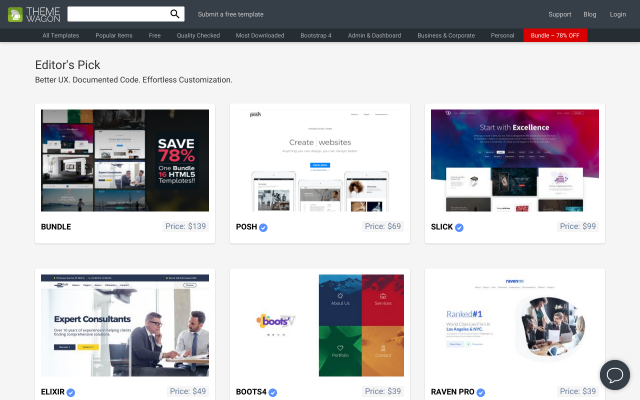This screenshot has width=640, height=400.
Task: Open the Support link
Action: 560,14
